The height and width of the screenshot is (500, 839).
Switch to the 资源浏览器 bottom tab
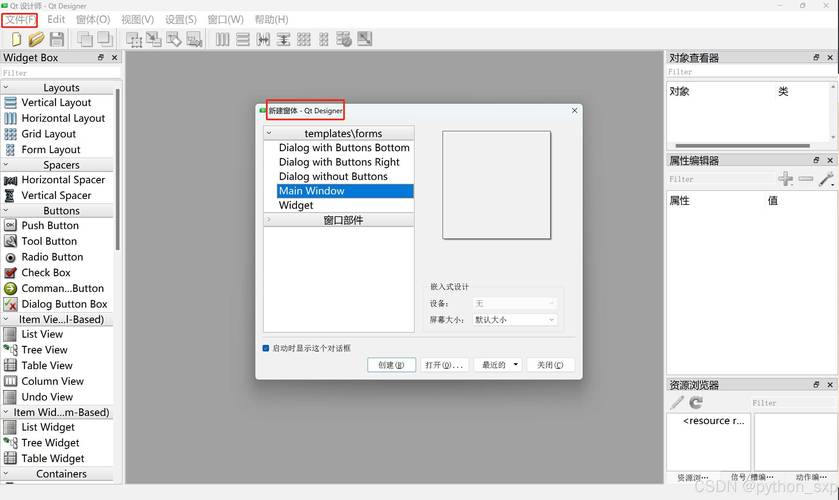coord(693,478)
